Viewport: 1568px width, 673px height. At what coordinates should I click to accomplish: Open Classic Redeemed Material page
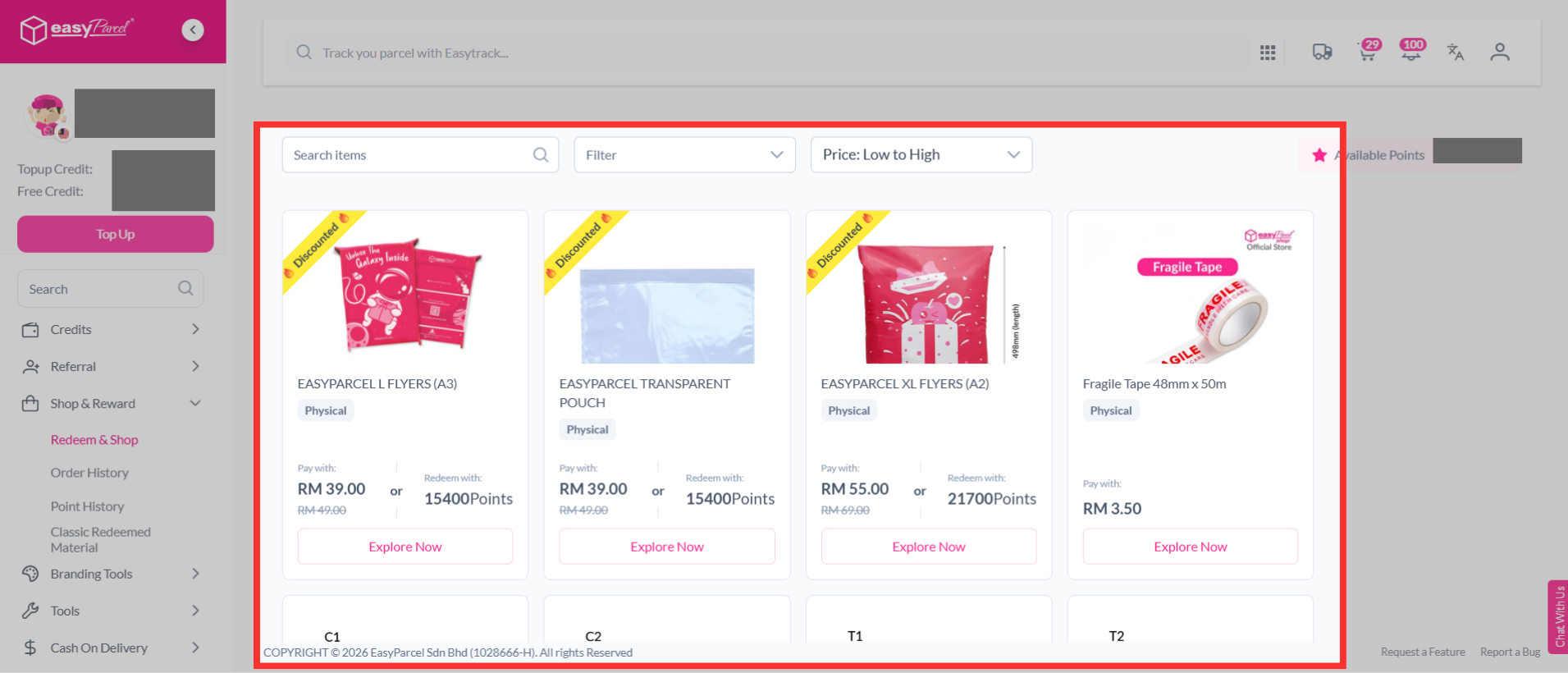point(100,539)
